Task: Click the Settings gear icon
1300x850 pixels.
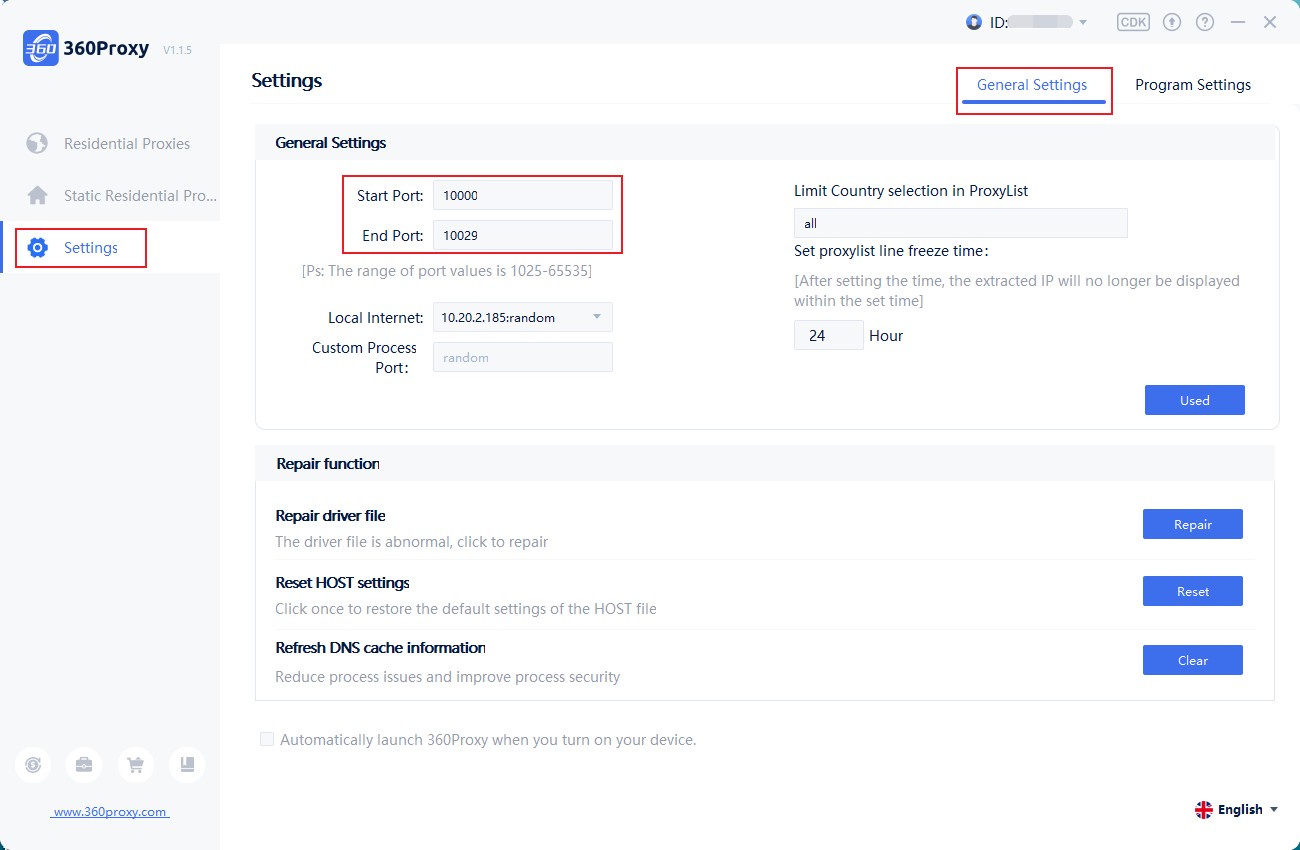Action: tap(38, 248)
